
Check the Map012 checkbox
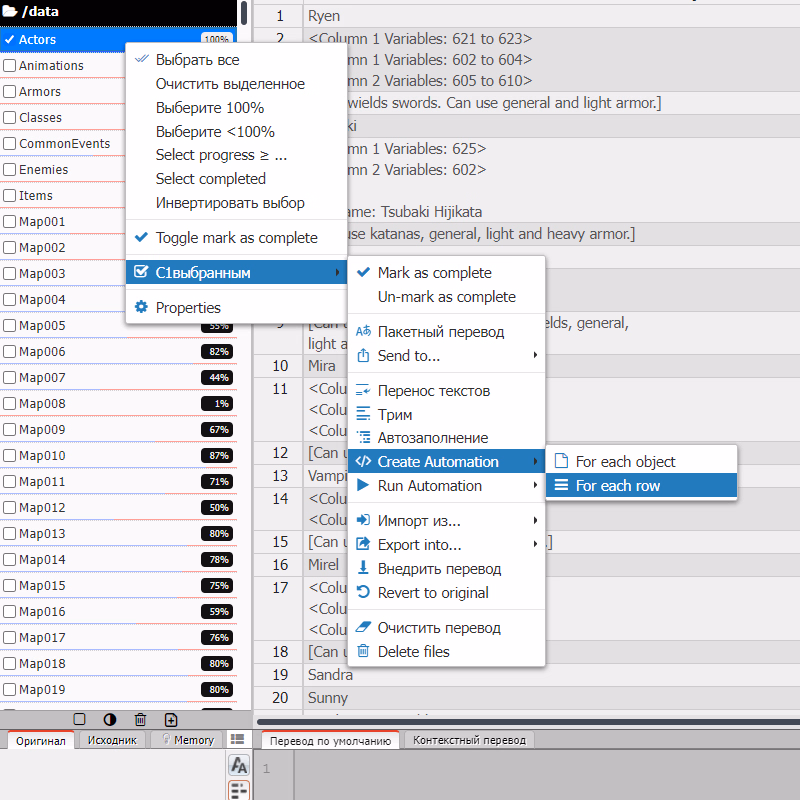coord(10,508)
